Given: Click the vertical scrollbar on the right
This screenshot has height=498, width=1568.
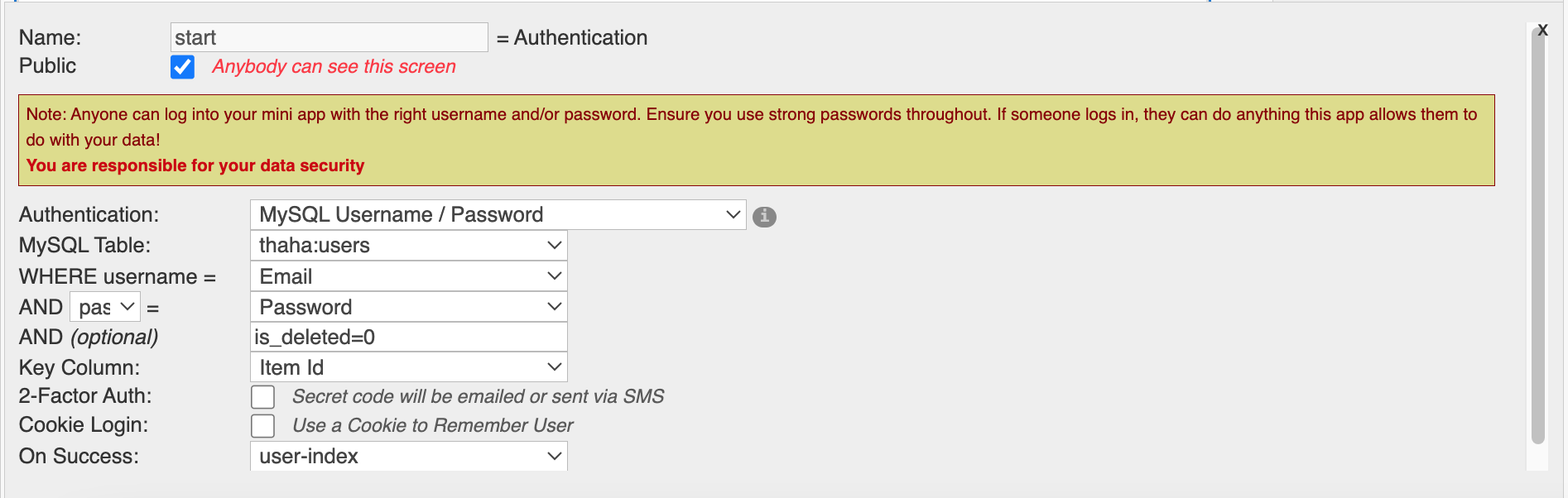Looking at the screenshot, I should (1537, 236).
